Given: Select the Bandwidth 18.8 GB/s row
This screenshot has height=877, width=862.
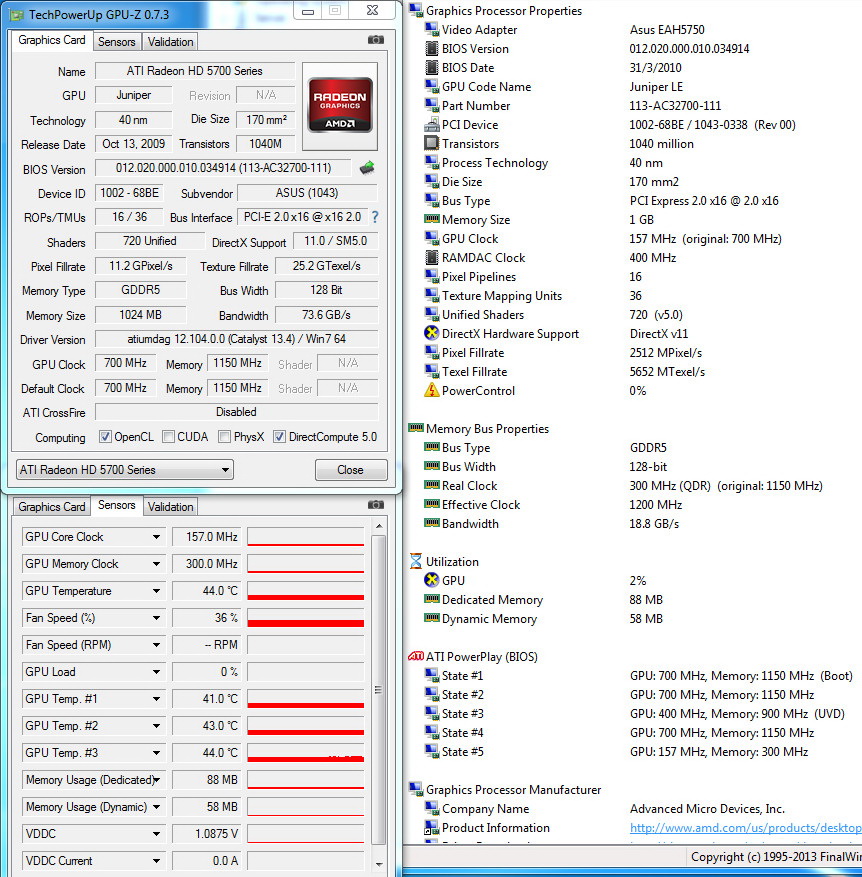Looking at the screenshot, I should coord(552,524).
